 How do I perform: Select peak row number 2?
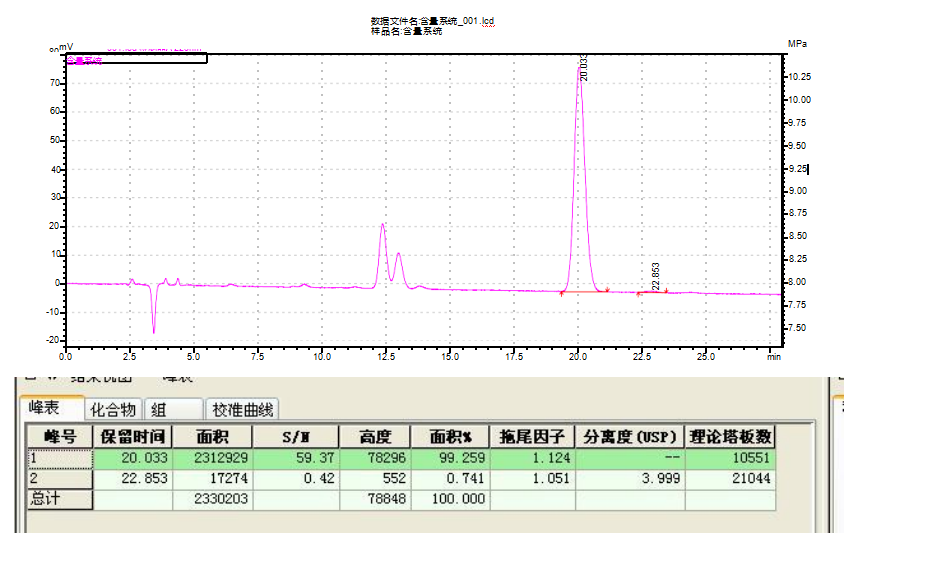58,478
